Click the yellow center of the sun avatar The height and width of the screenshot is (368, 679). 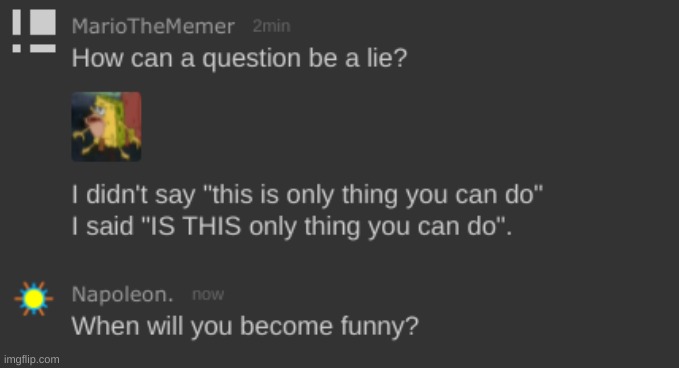pyautogui.click(x=33, y=299)
